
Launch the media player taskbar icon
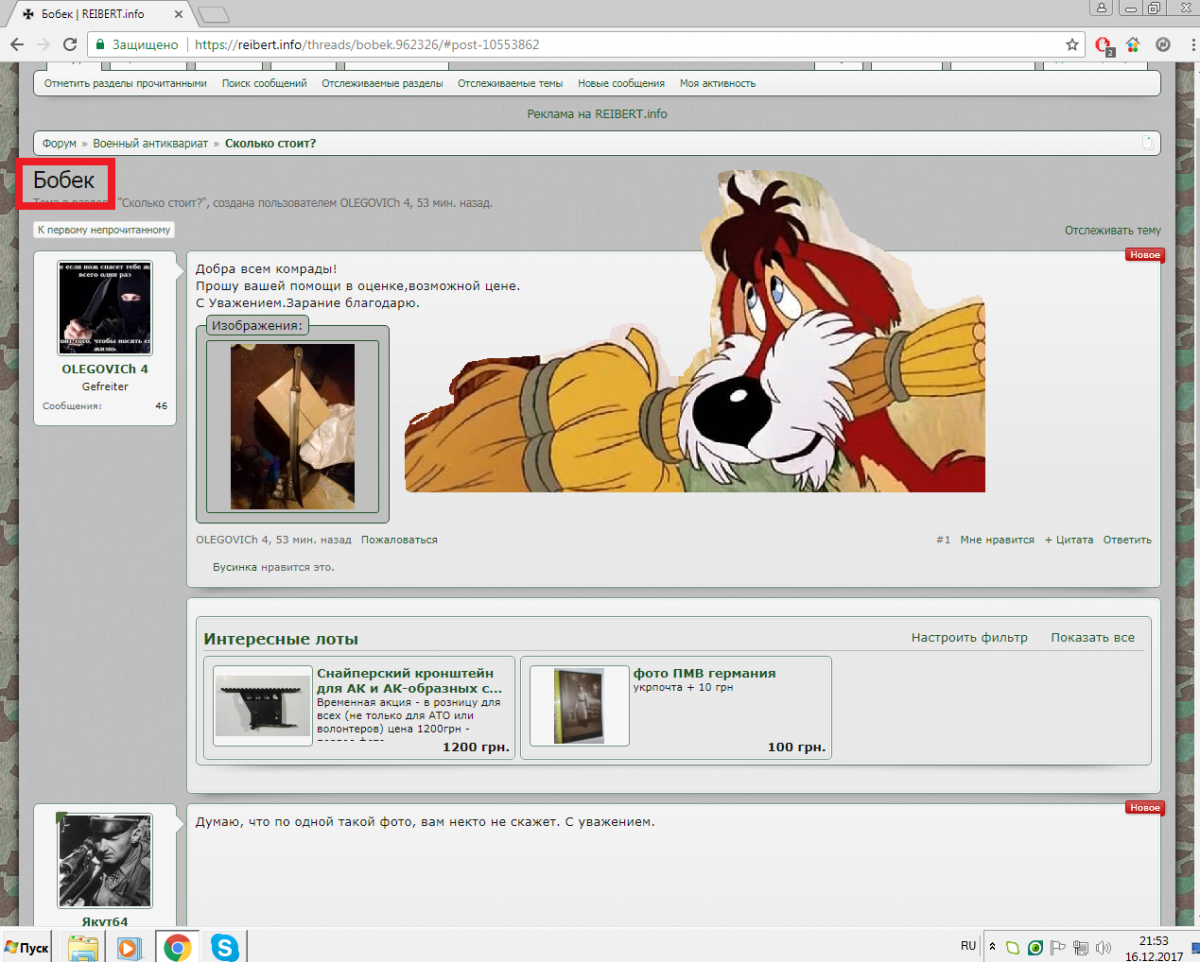pyautogui.click(x=129, y=945)
